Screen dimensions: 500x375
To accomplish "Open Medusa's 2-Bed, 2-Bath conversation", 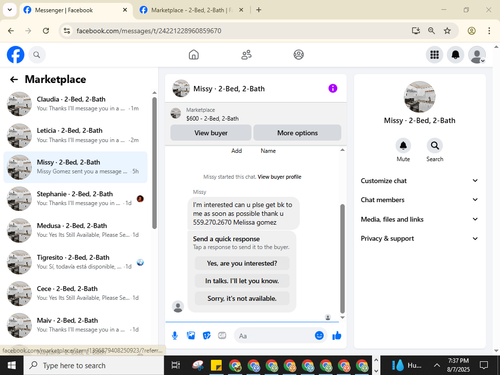I will 75,230.
